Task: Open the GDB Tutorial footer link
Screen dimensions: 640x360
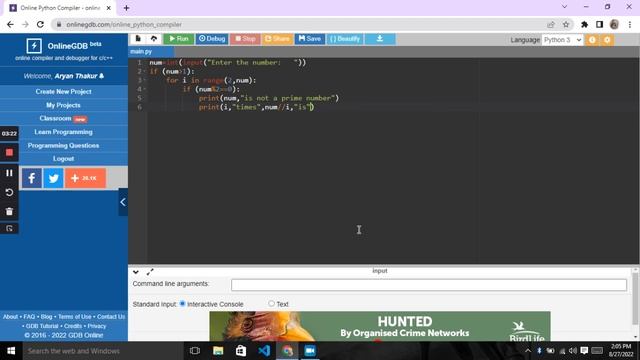Action: coord(42,326)
